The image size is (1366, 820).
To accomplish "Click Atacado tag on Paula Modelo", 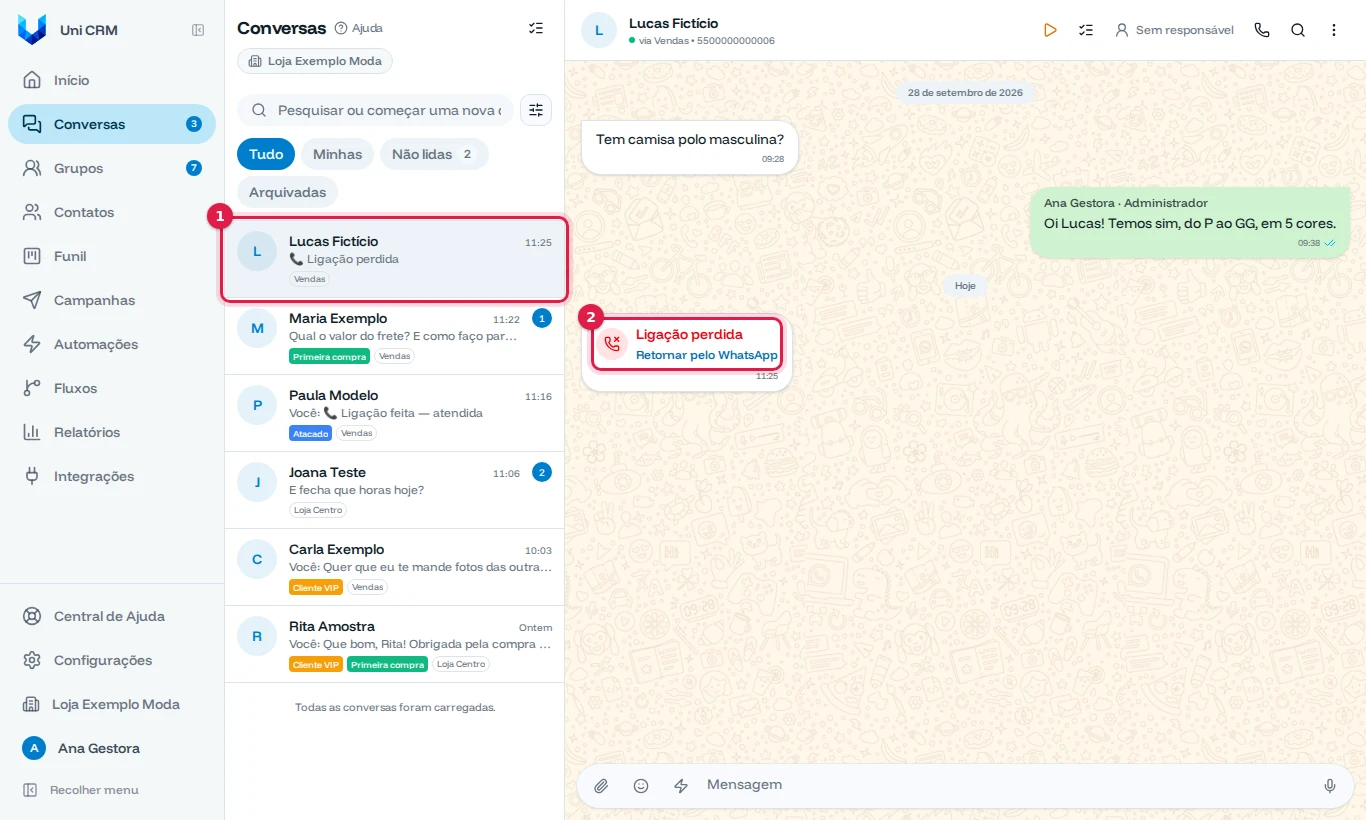I will [310, 433].
